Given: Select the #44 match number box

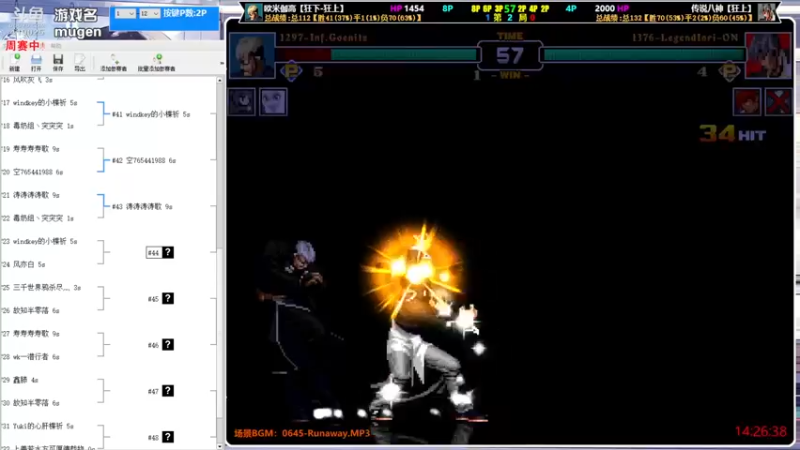Looking at the screenshot, I should (154, 253).
